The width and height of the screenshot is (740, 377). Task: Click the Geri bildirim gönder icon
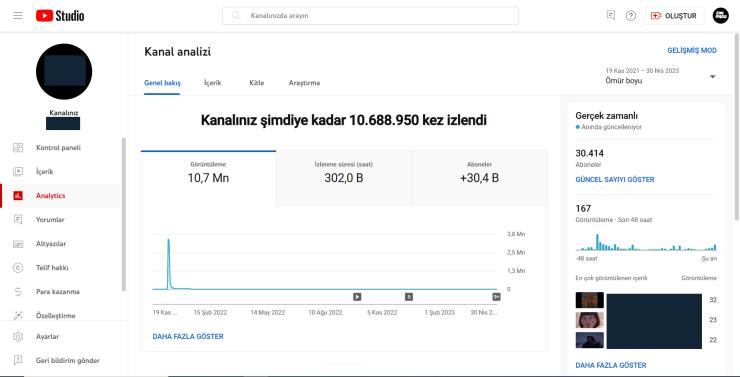pyautogui.click(x=18, y=360)
